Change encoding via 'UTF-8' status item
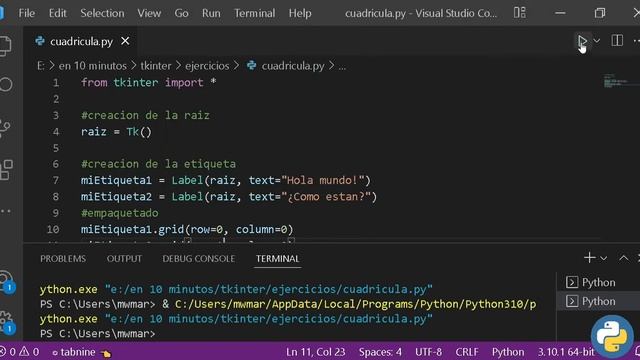 click(x=428, y=352)
